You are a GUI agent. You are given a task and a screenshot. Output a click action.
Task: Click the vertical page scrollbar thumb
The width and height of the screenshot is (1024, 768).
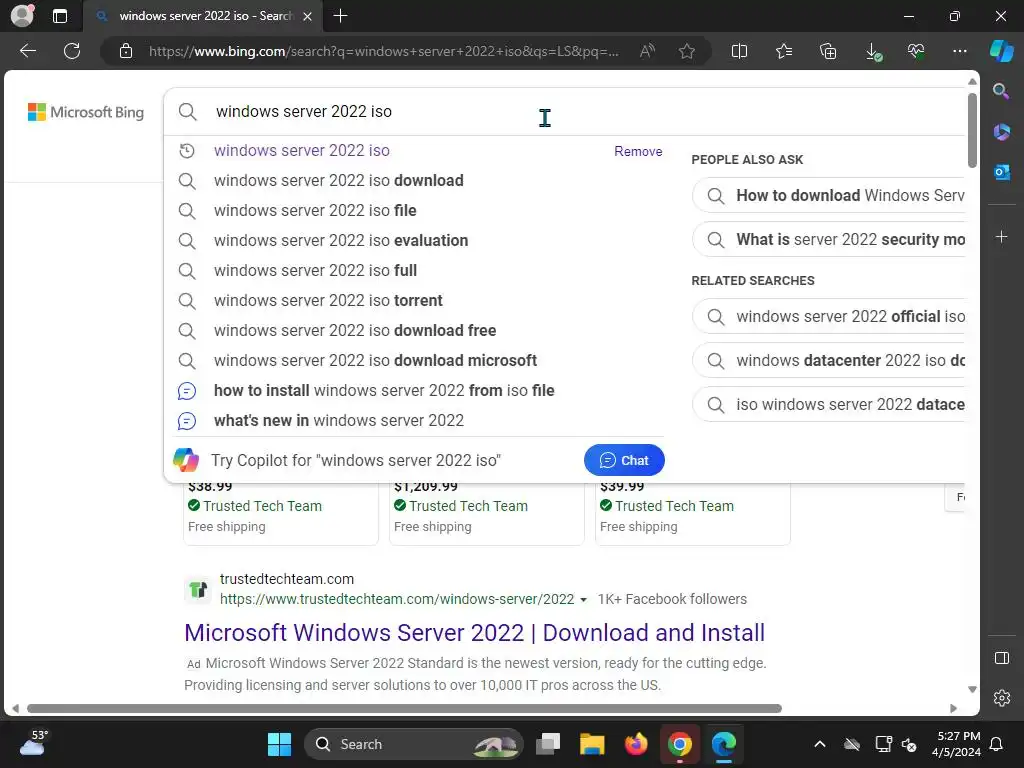click(972, 131)
